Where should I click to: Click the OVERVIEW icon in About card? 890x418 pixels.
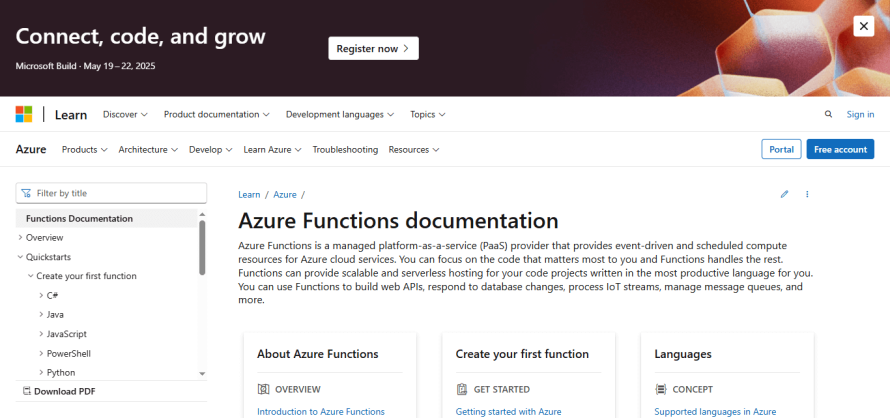[263, 390]
